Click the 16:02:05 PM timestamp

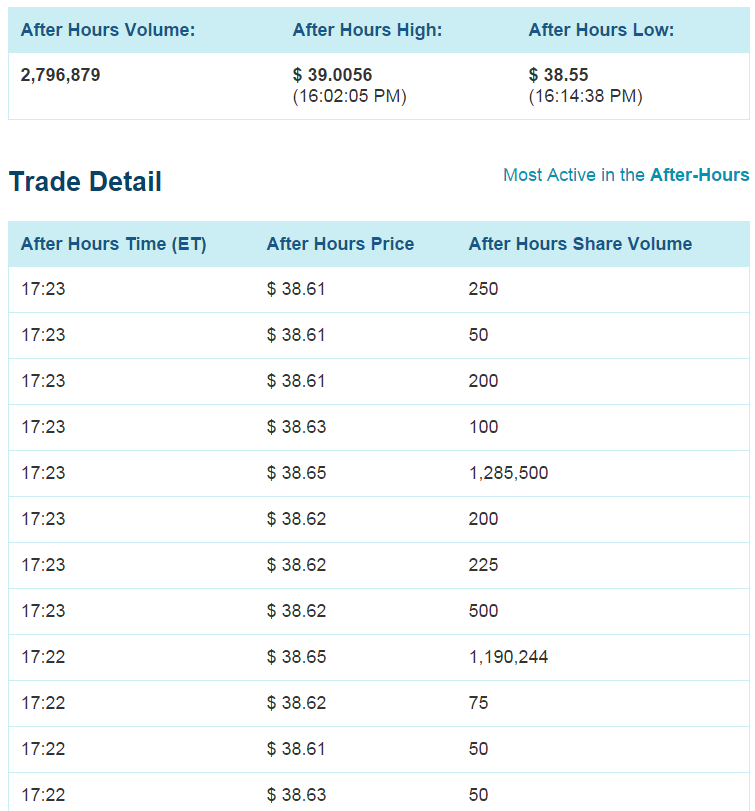pyautogui.click(x=349, y=96)
